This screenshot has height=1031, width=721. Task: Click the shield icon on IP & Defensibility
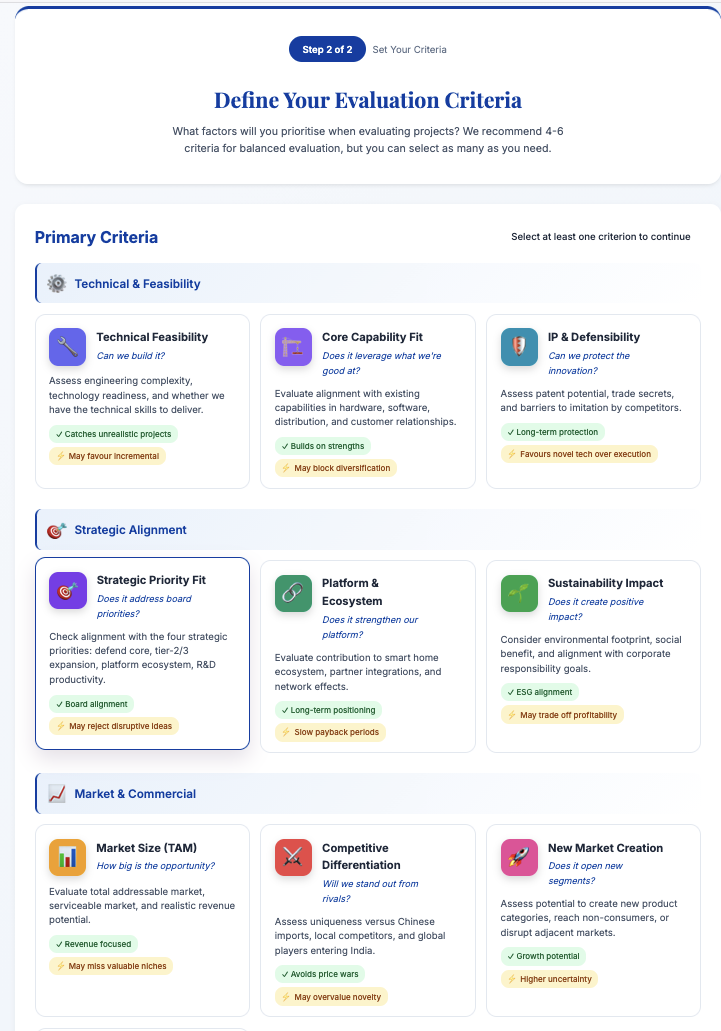pyautogui.click(x=518, y=346)
